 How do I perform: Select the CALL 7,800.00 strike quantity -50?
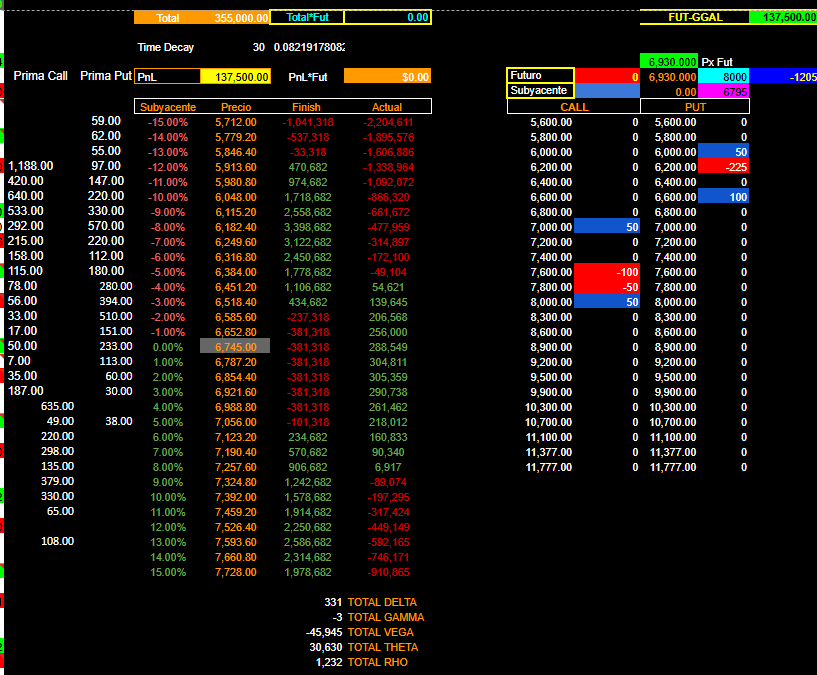[x=607, y=287]
